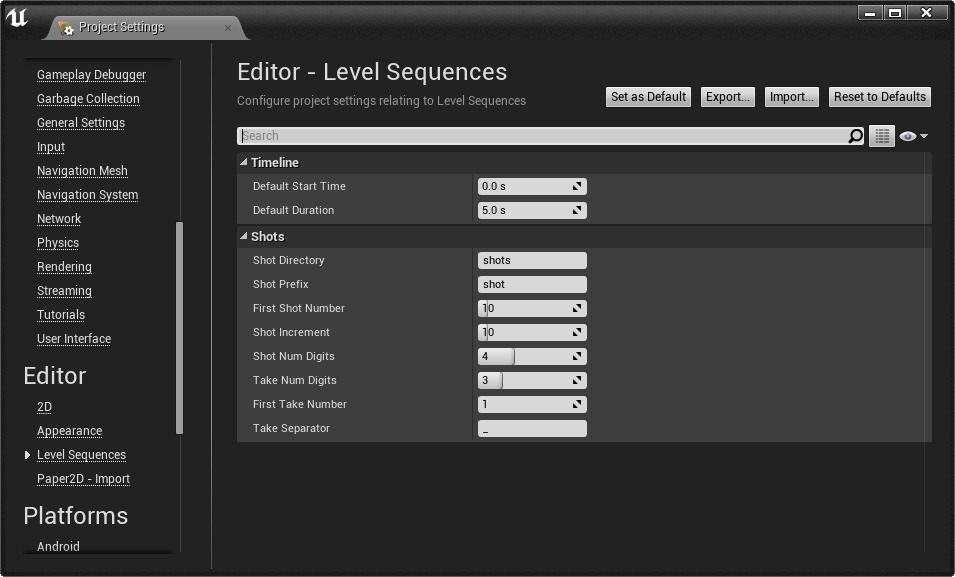Click the Unreal Engine logo icon
This screenshot has width=955, height=577.
(17, 18)
